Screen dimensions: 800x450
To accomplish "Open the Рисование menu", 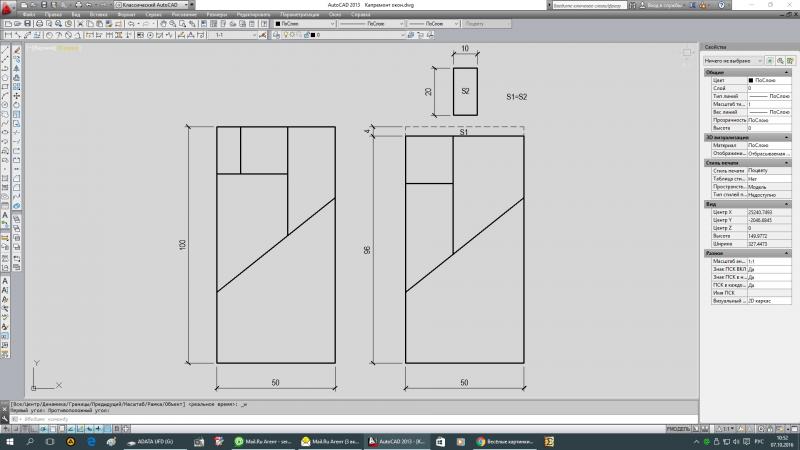I will 184,14.
